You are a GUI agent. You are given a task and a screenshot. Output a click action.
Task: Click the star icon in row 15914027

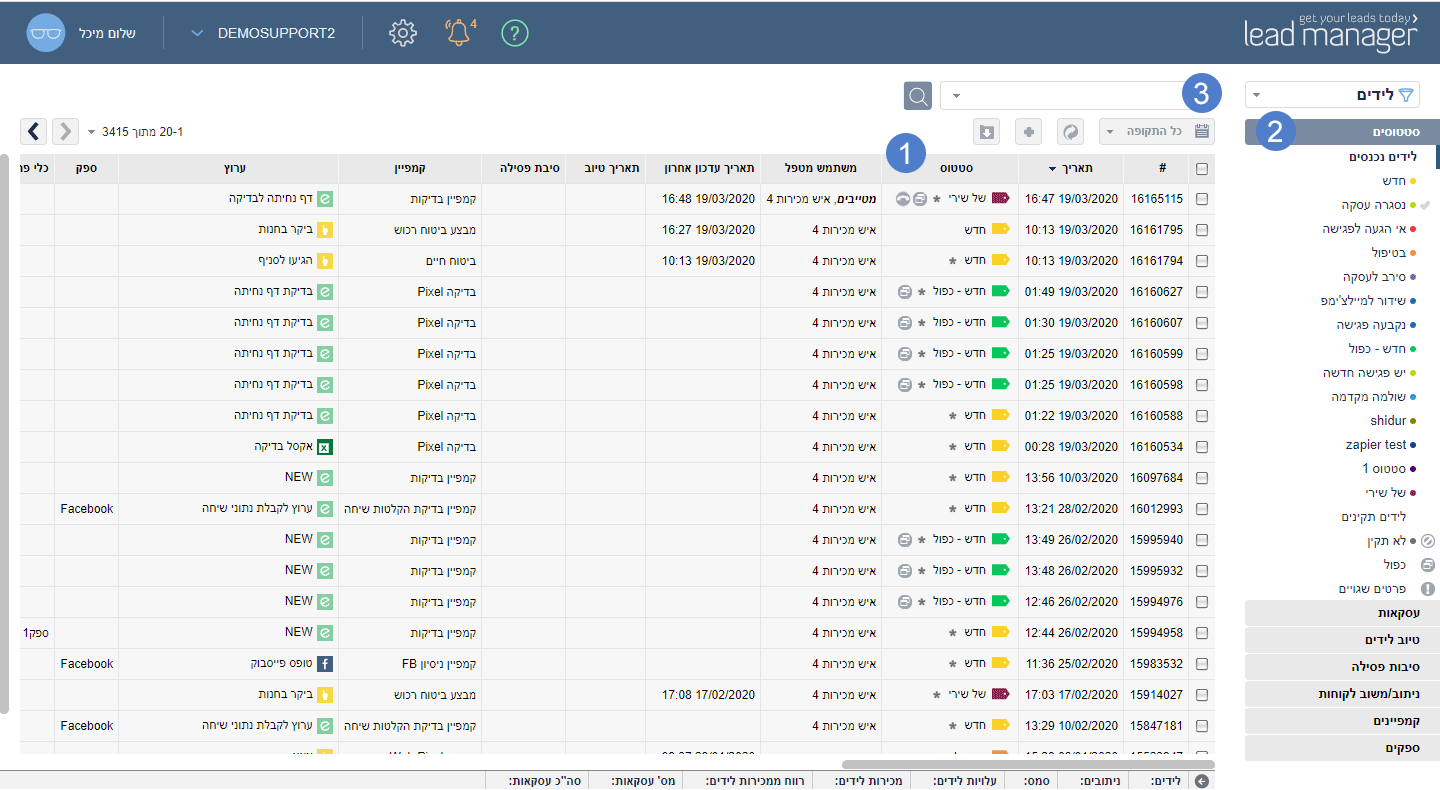pos(936,695)
